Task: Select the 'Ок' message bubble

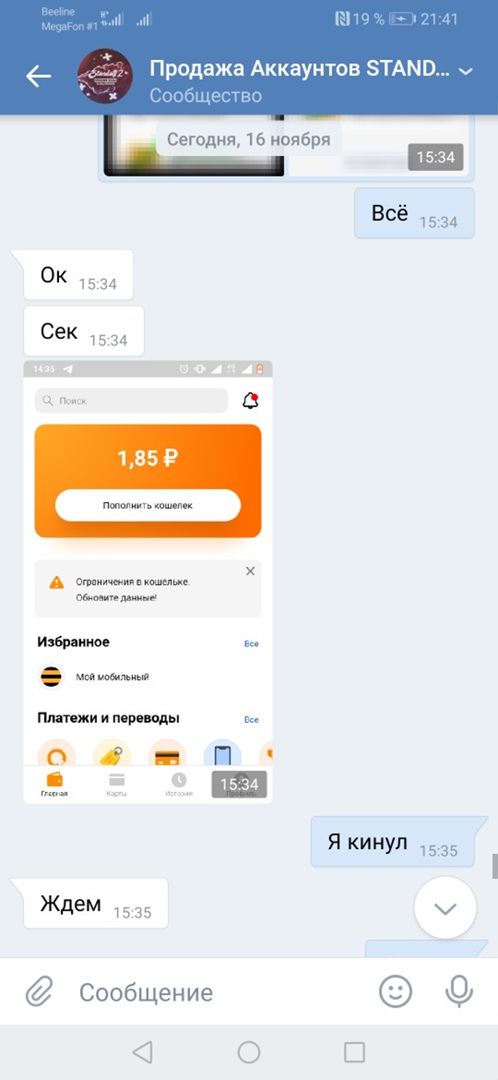Action: point(78,275)
